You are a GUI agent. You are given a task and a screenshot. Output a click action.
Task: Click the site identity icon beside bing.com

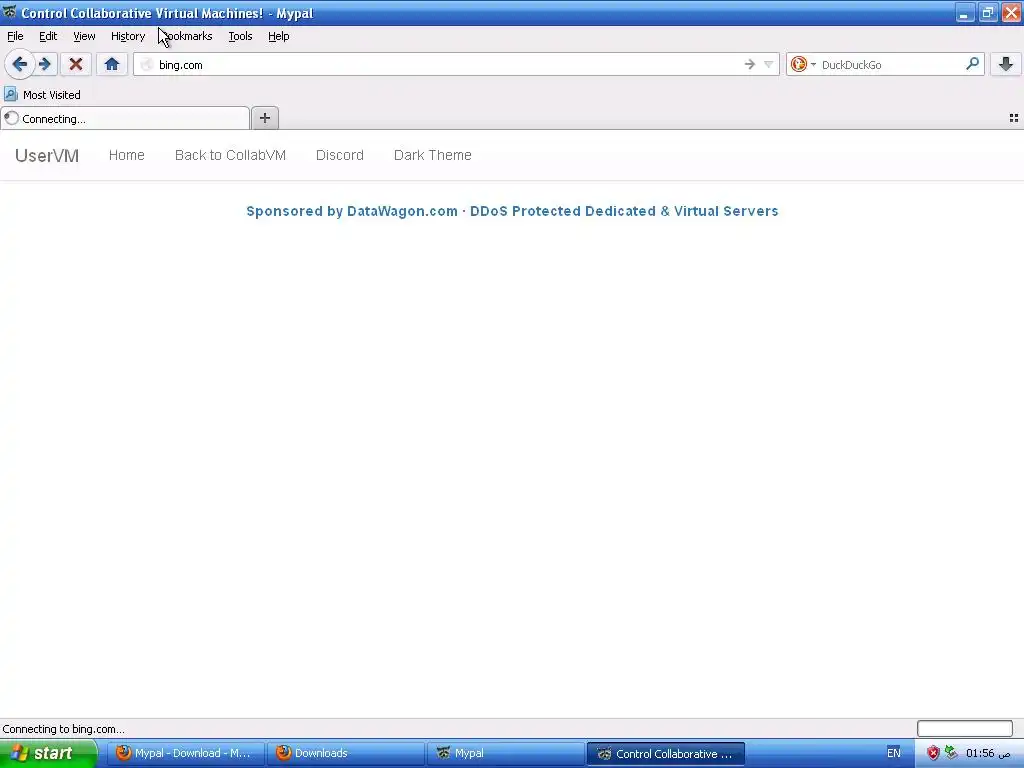pyautogui.click(x=146, y=64)
